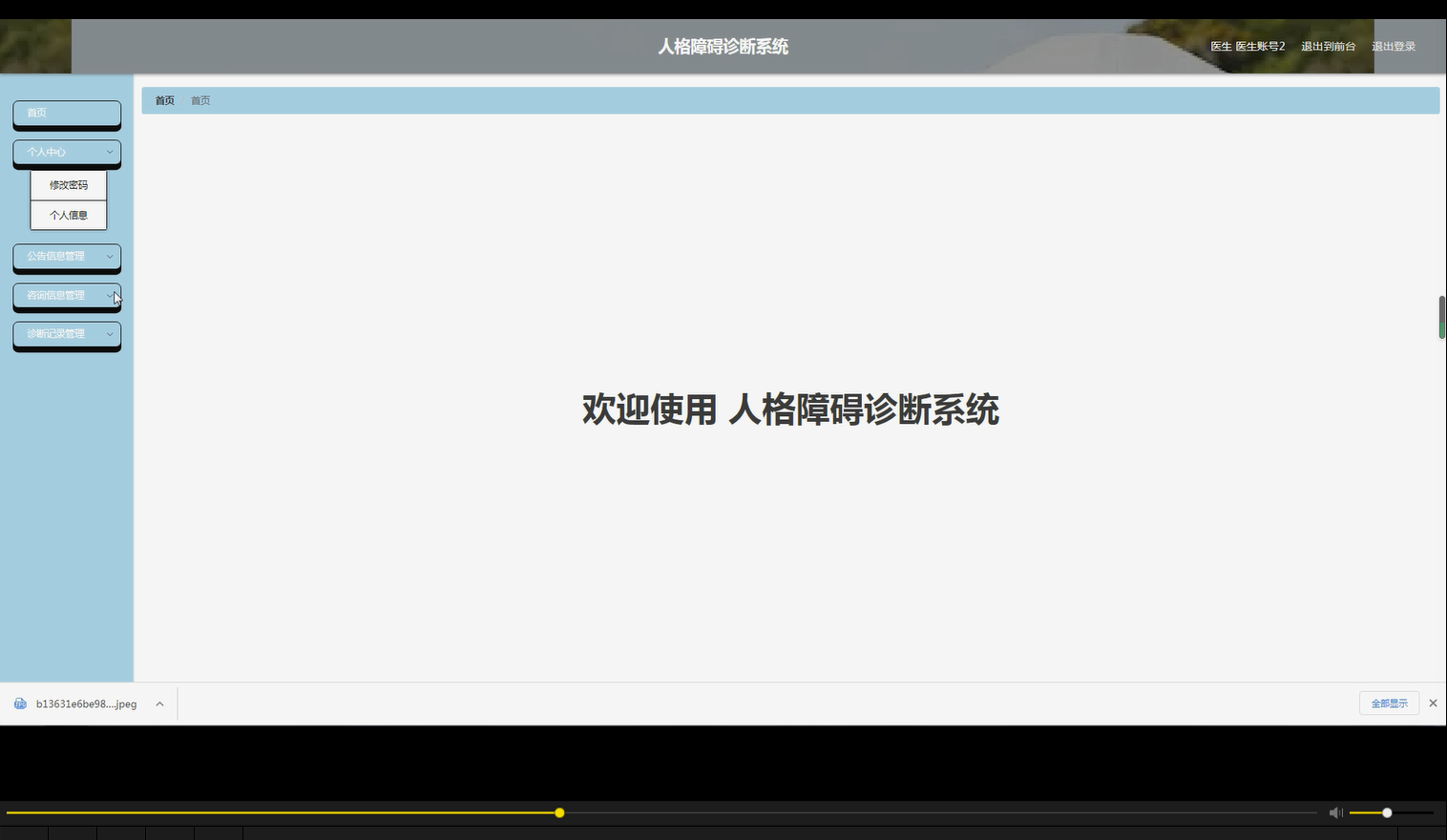
Task: Click the 医生账号2 account label
Action: [1248, 45]
